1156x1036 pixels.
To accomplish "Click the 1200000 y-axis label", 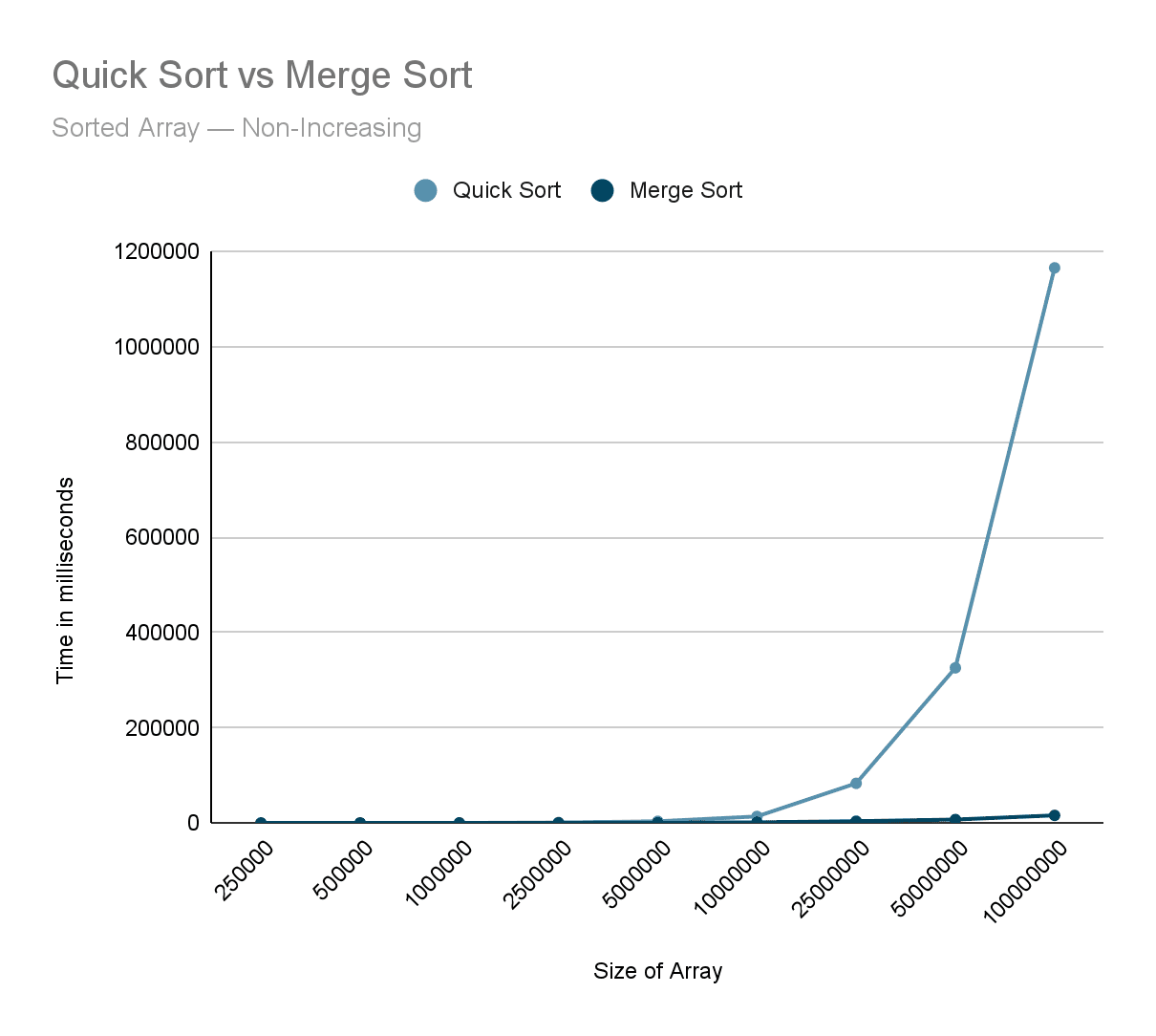I will 157,252.
